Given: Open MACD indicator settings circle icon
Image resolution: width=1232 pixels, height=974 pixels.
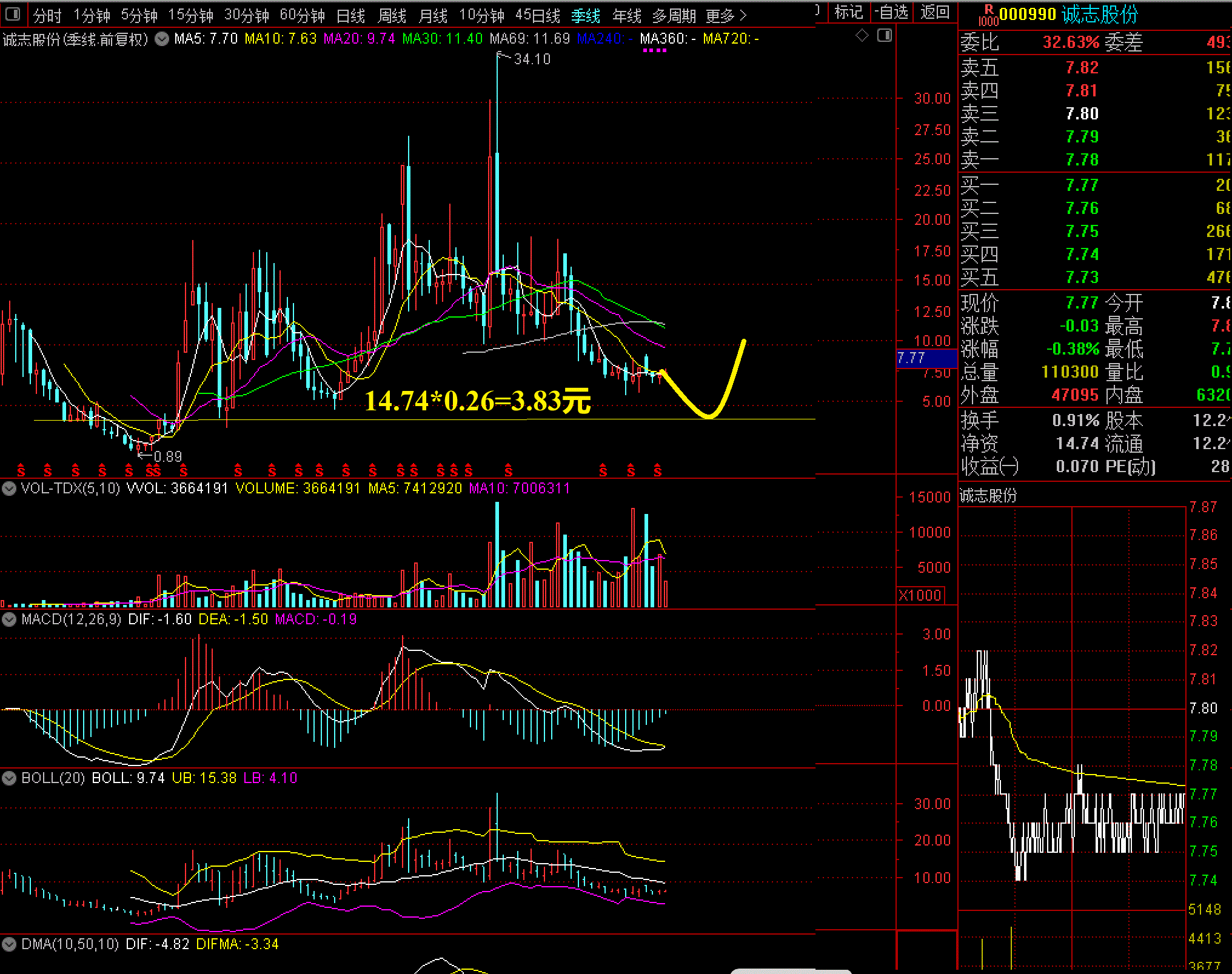Looking at the screenshot, I should click(9, 619).
